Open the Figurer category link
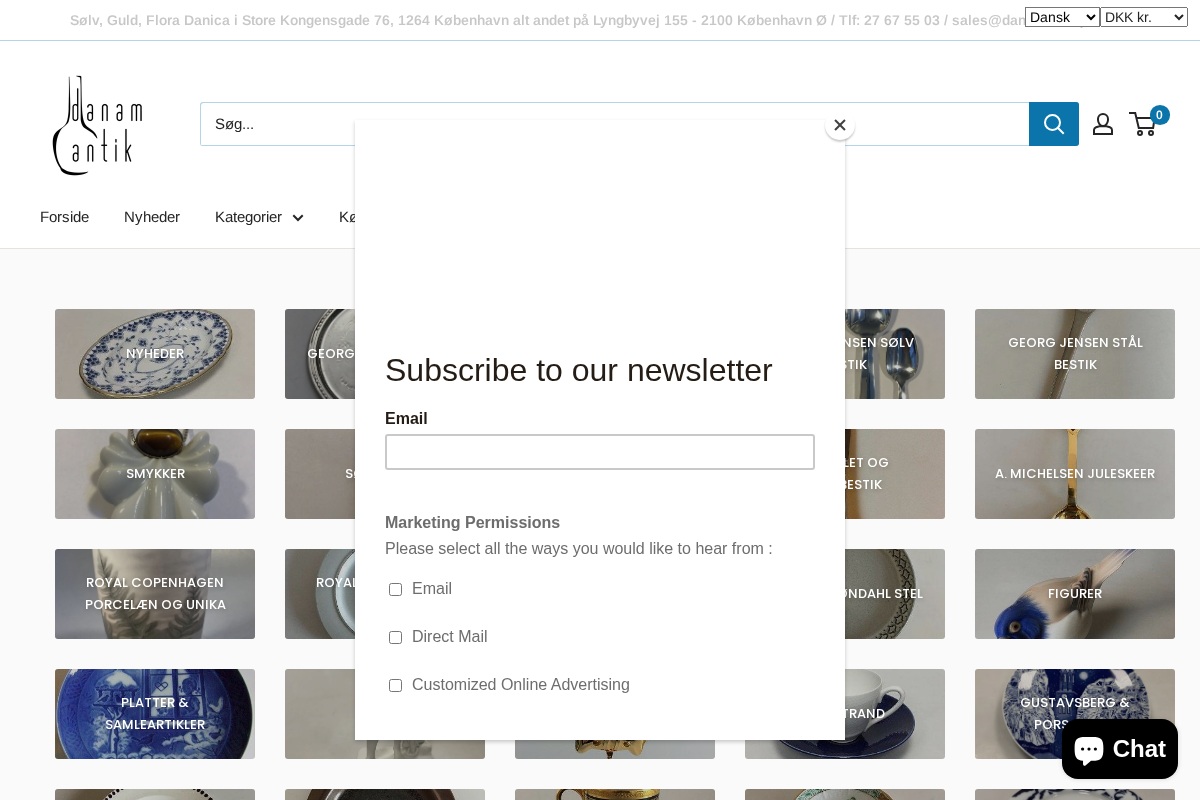The height and width of the screenshot is (800, 1200). point(1074,593)
